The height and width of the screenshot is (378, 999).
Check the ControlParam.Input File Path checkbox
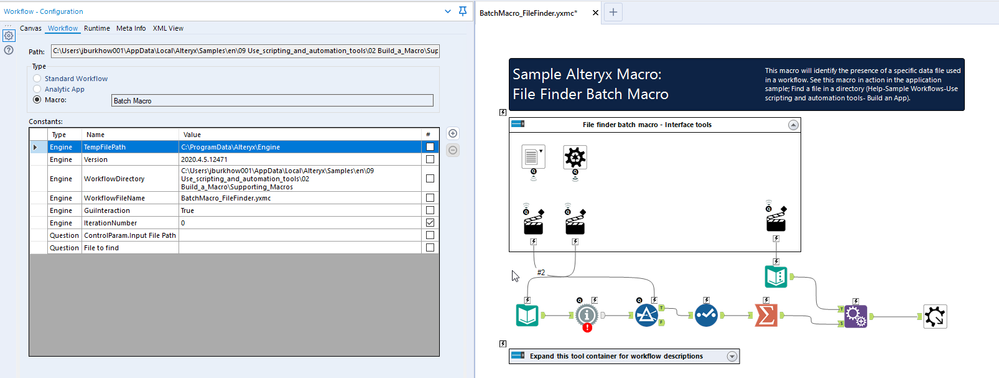click(430, 235)
